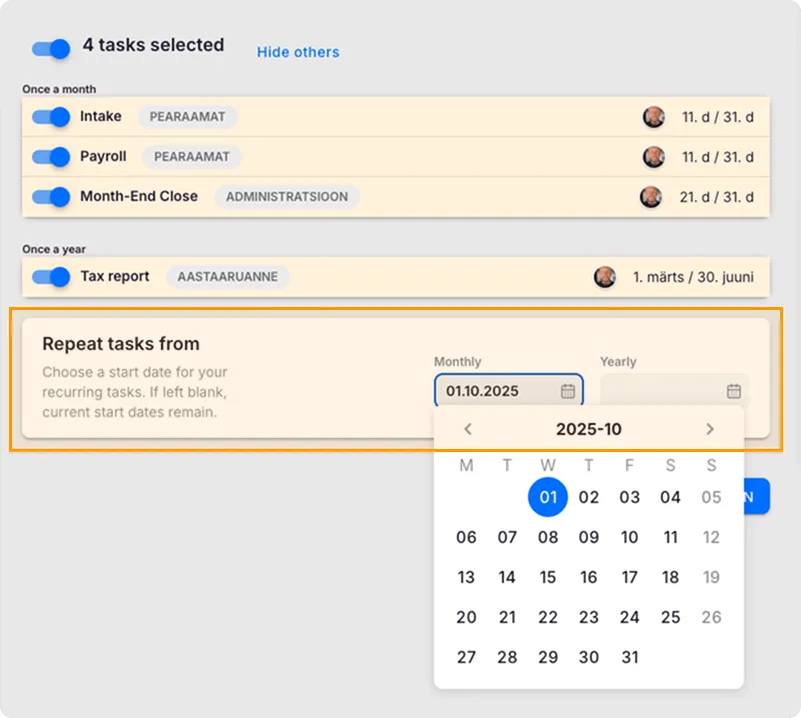Click the Payroll task assignee avatar
Screen dimensions: 801x718
(653, 157)
